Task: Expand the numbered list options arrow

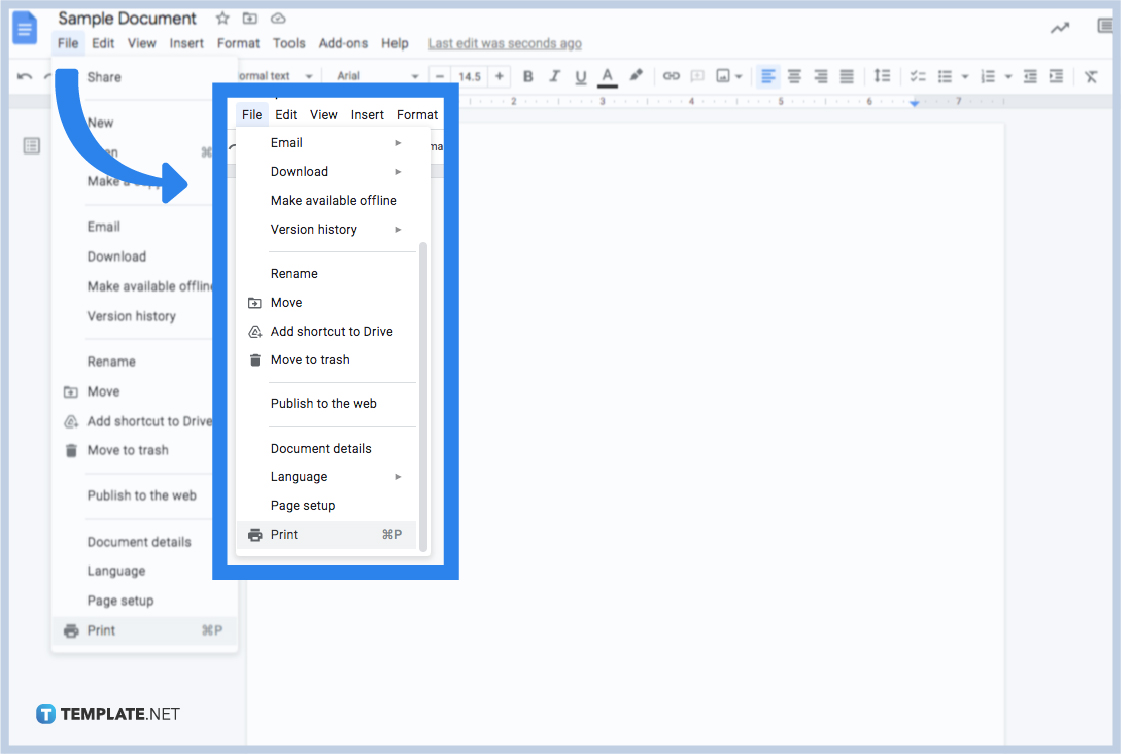Action: (1008, 76)
